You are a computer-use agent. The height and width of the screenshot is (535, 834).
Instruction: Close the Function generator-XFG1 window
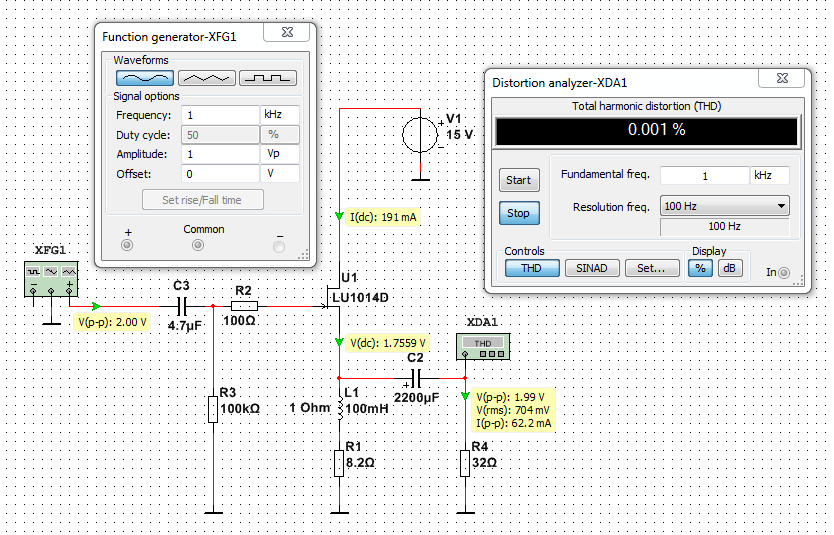tap(287, 32)
